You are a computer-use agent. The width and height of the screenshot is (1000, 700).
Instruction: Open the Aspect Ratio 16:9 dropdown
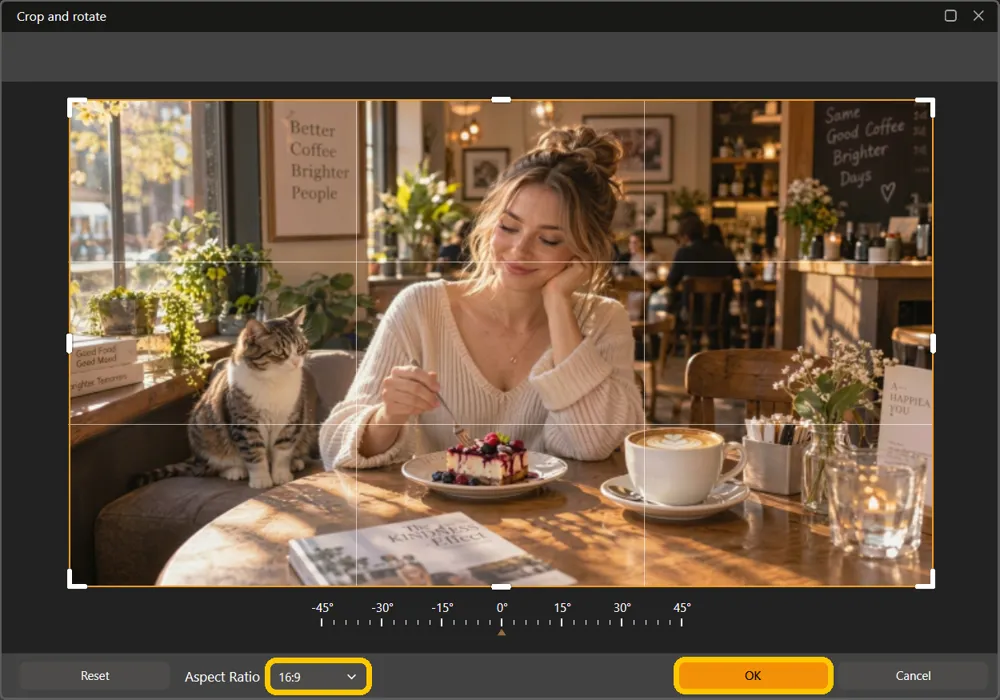[x=318, y=676]
